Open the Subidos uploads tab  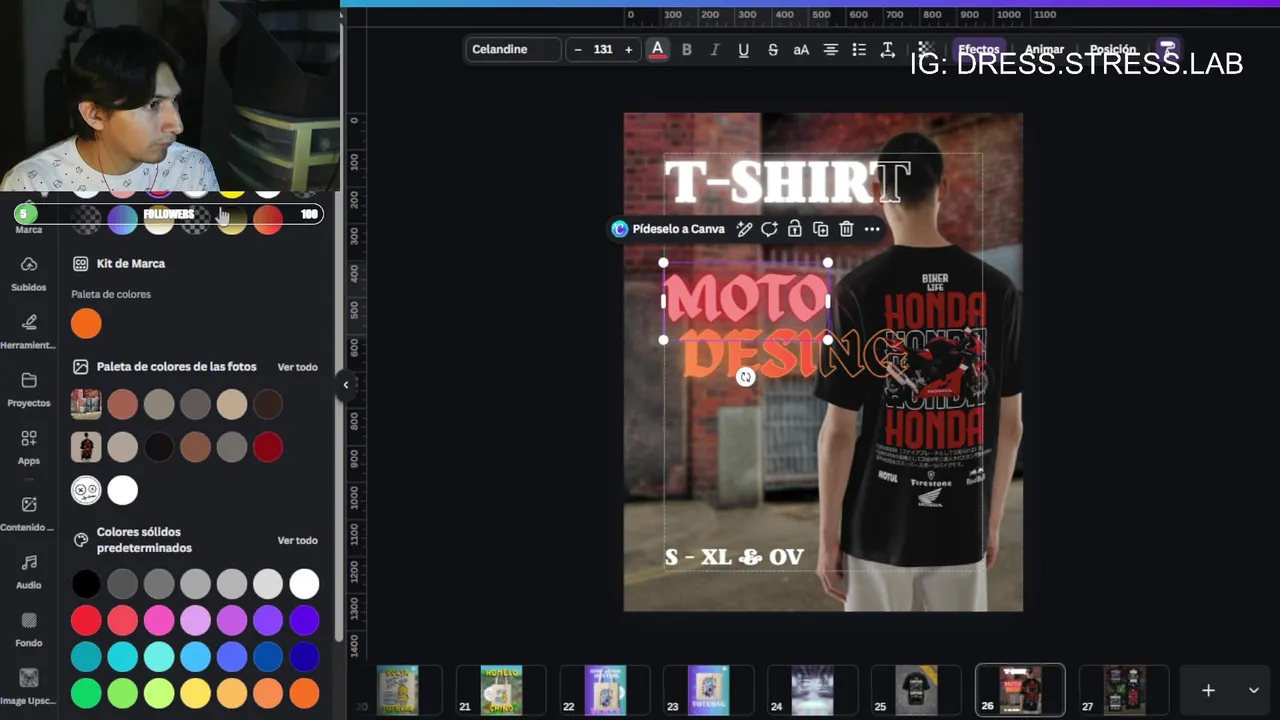pos(28,274)
